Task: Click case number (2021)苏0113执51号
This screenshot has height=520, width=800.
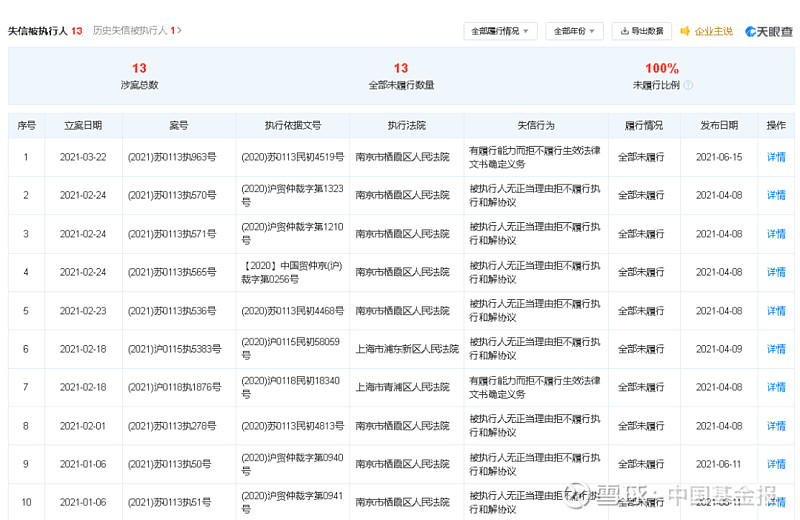Action: coord(169,502)
